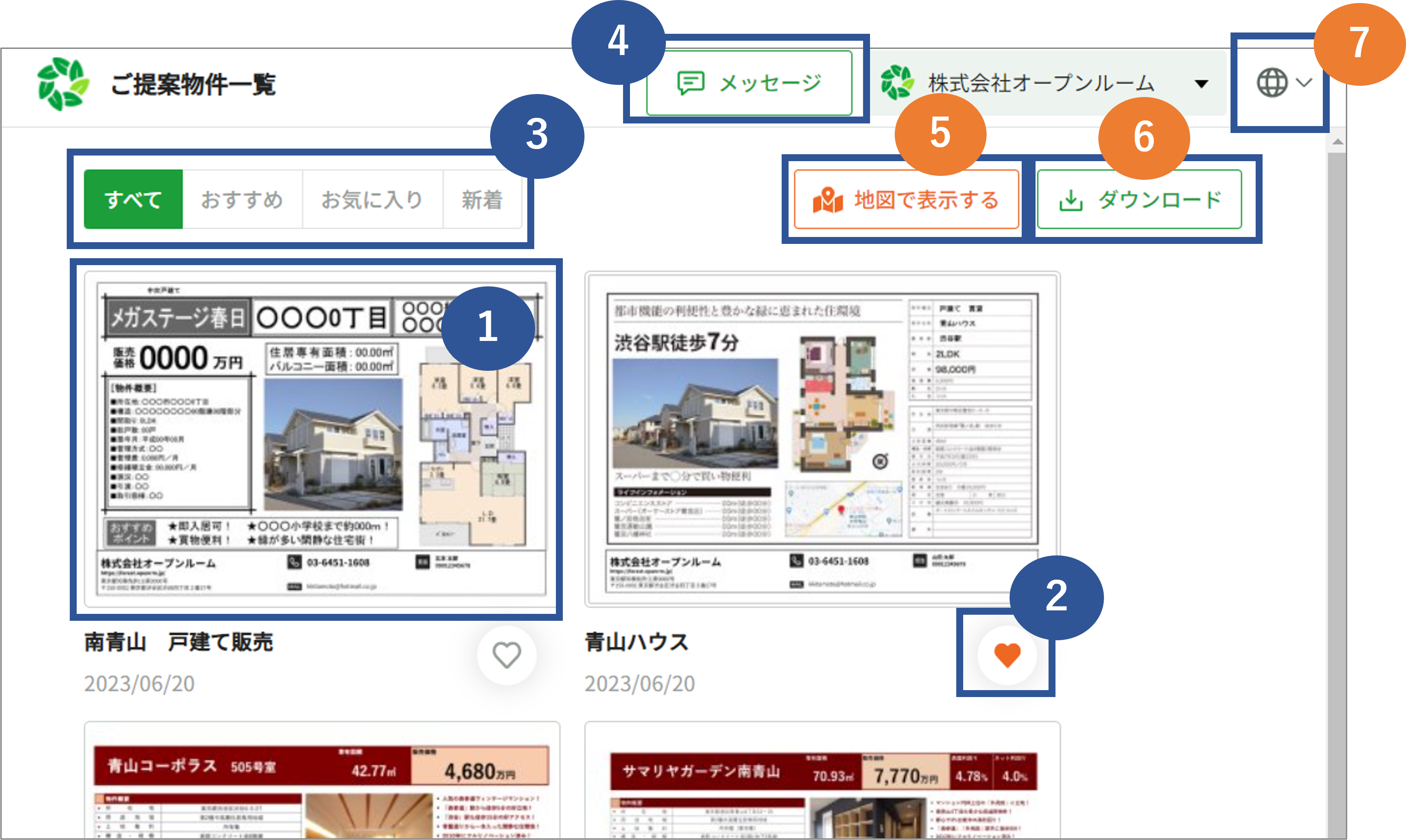Favorite the 南青山 戸建て販売 listing heart

(x=506, y=655)
